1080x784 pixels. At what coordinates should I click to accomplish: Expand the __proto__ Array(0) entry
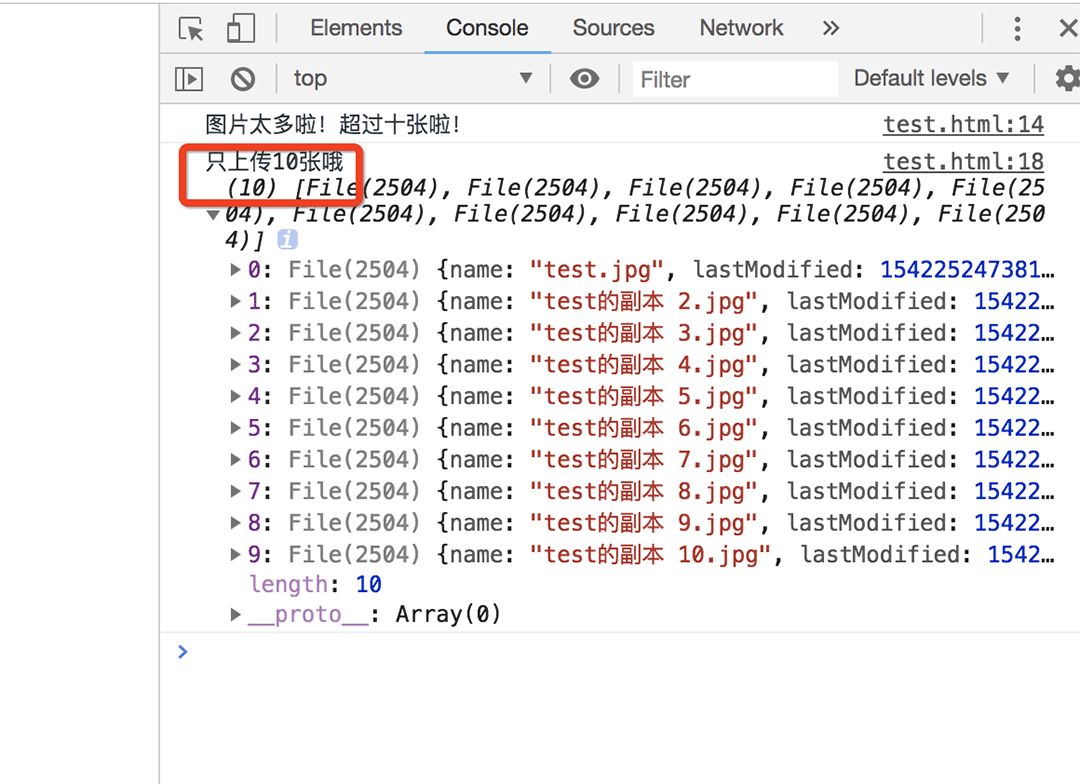pyautogui.click(x=235, y=614)
